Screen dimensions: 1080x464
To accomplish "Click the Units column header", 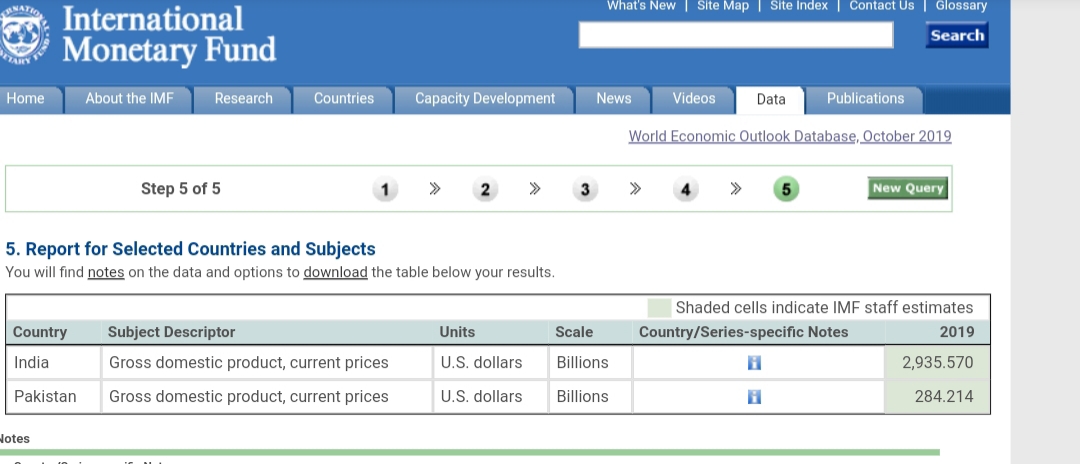I will point(490,333).
